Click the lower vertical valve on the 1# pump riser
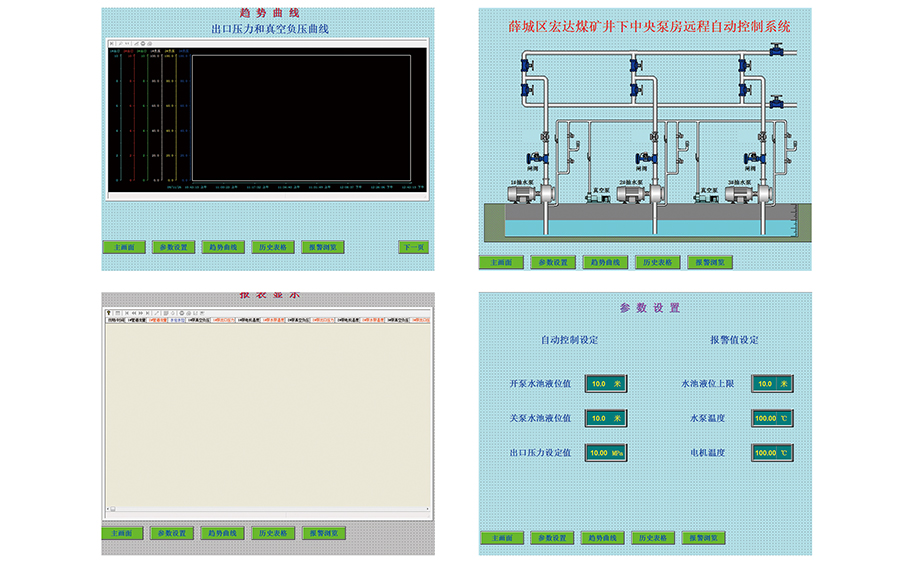The height and width of the screenshot is (562, 914). [x=527, y=90]
